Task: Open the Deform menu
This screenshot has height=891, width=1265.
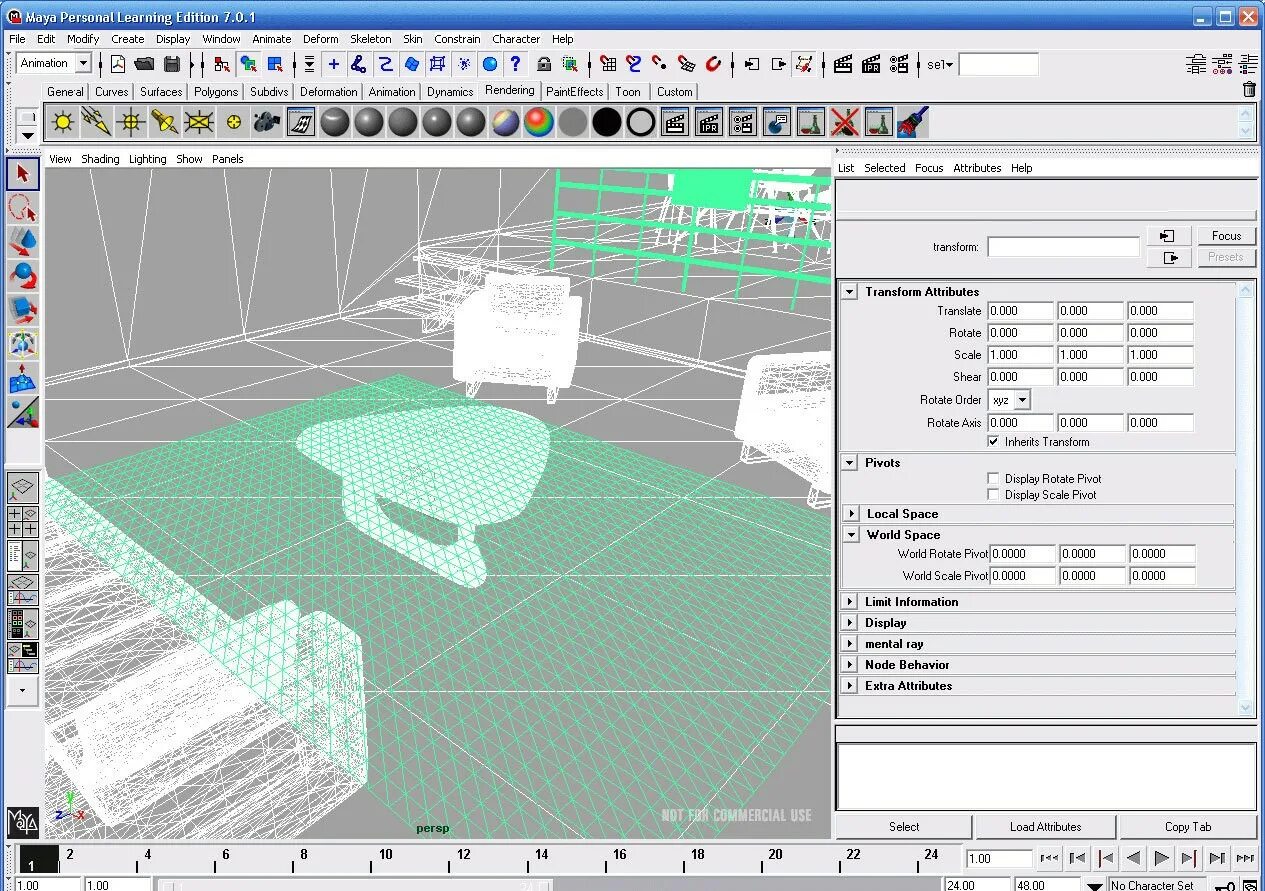Action: tap(321, 39)
